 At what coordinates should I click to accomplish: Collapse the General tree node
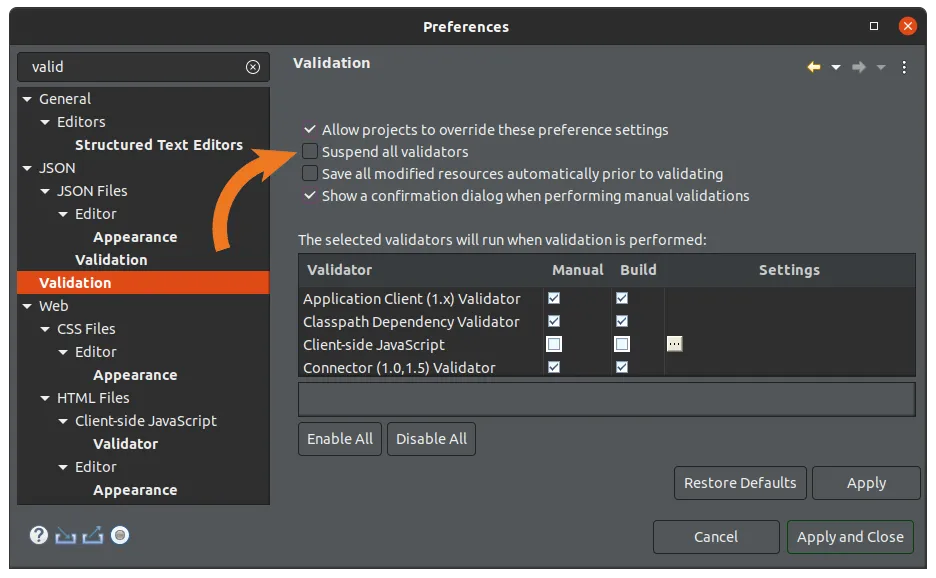click(27, 99)
